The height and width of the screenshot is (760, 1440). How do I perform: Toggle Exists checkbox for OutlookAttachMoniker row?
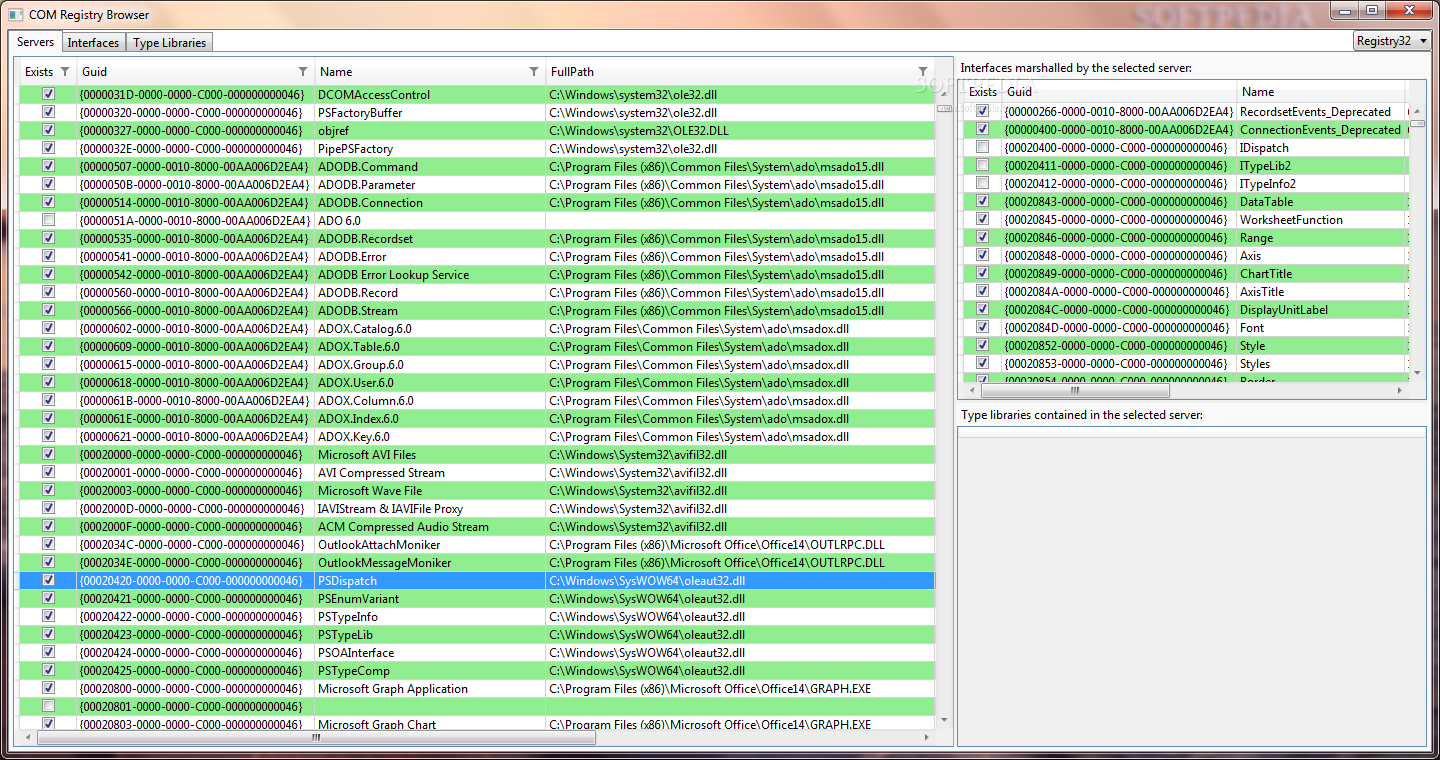(48, 544)
